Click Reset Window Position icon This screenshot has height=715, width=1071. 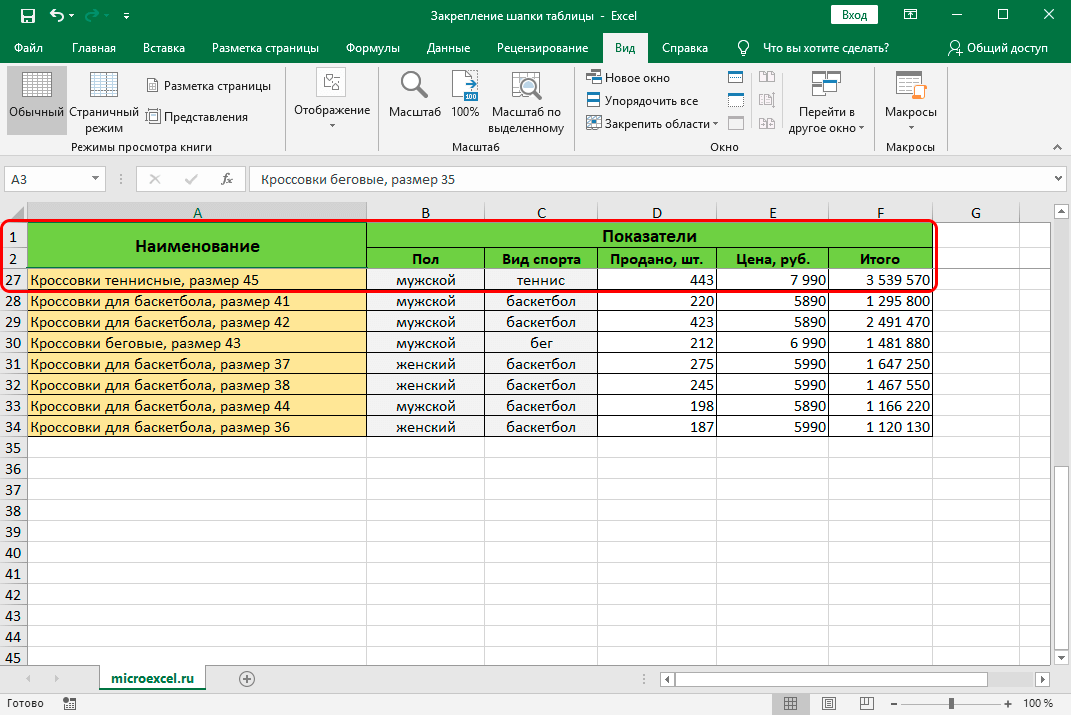pos(767,124)
